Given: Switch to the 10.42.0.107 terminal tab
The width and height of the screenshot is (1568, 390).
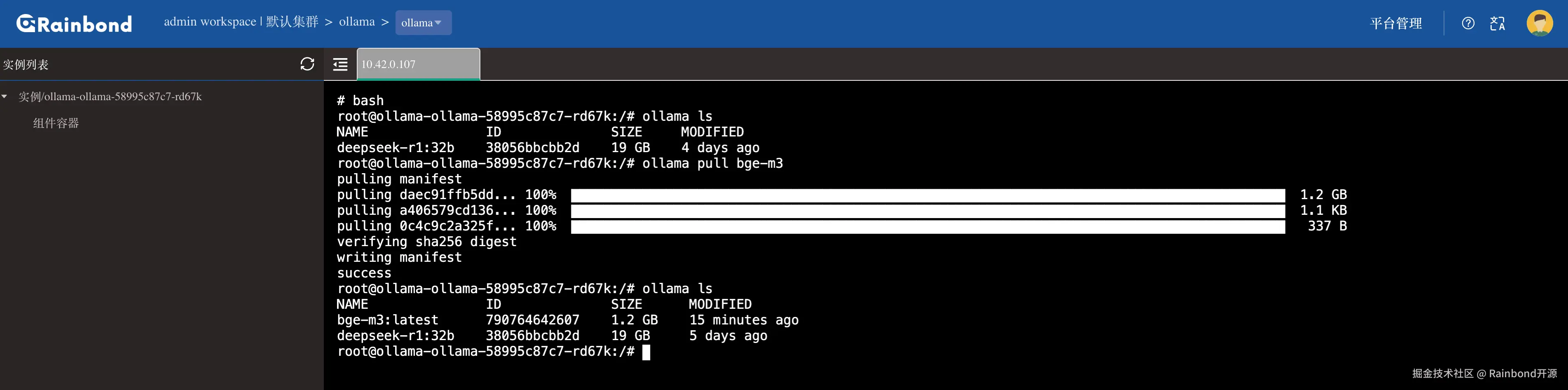Looking at the screenshot, I should (418, 64).
